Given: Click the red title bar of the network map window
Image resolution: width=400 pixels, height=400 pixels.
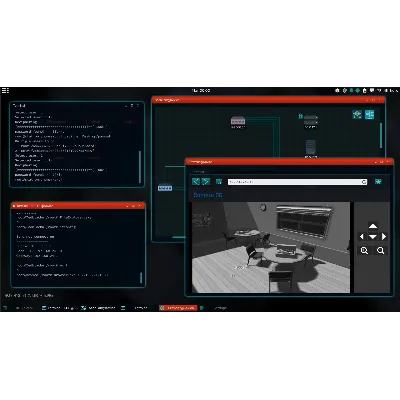Looking at the screenshot, I should coord(268,100).
